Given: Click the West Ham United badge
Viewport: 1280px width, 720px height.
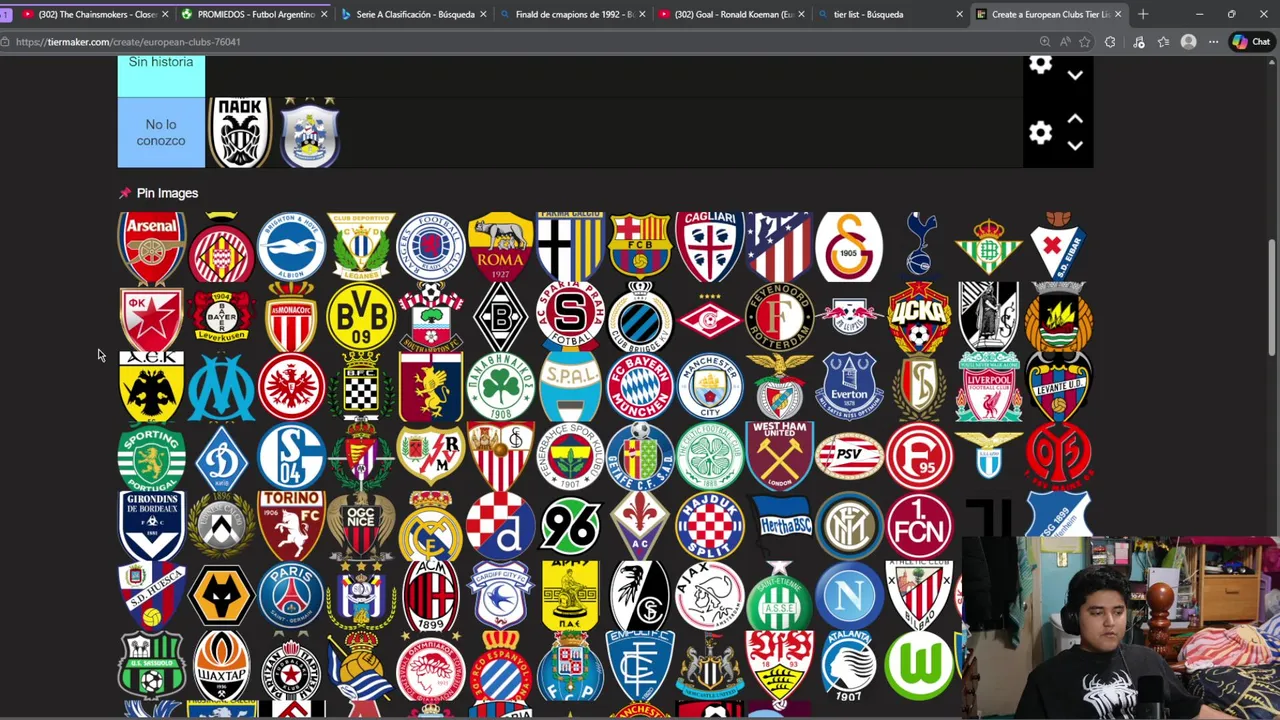Looking at the screenshot, I should (779, 457).
